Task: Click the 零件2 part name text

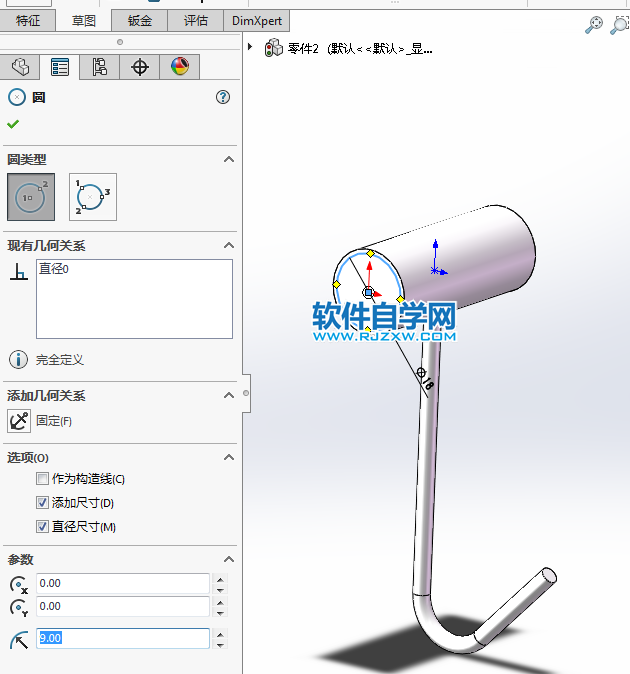Action: click(303, 49)
